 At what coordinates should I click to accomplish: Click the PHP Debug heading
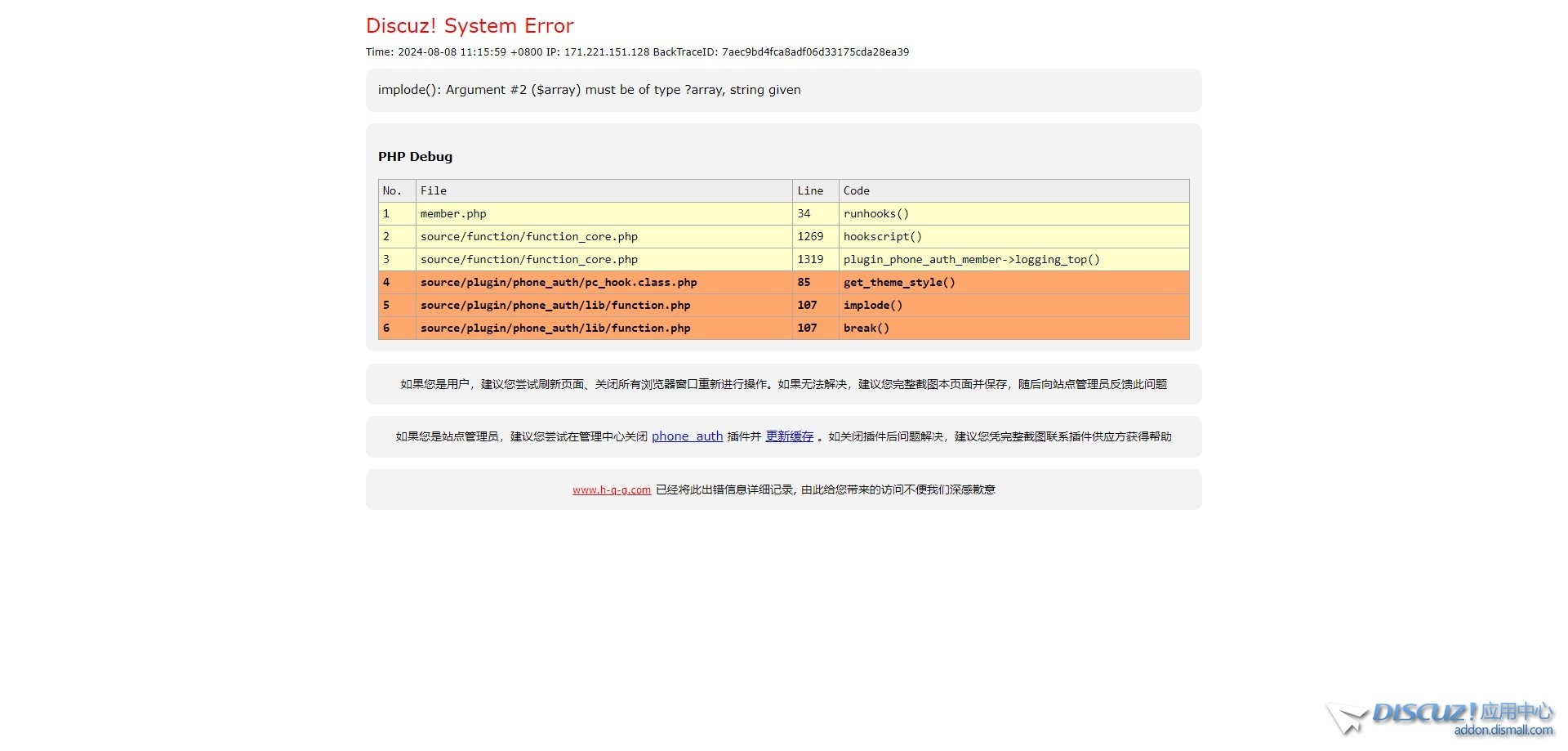(415, 157)
